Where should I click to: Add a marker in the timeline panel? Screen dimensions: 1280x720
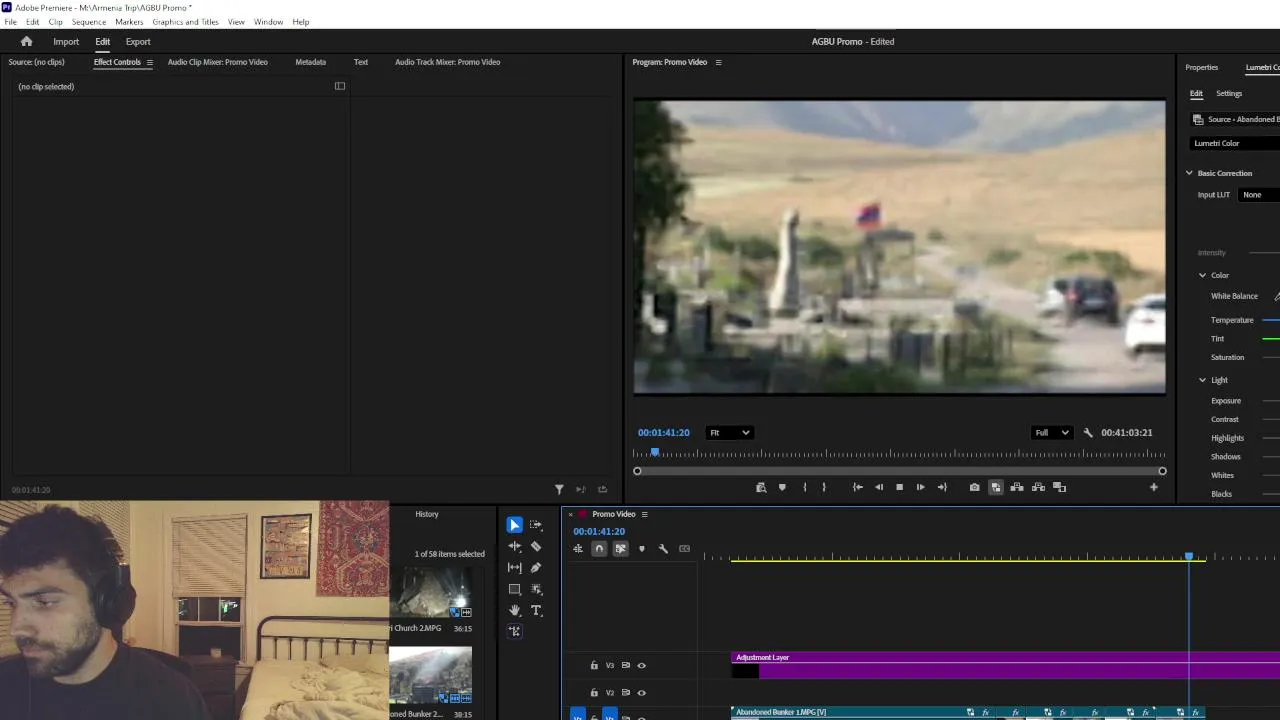point(641,548)
